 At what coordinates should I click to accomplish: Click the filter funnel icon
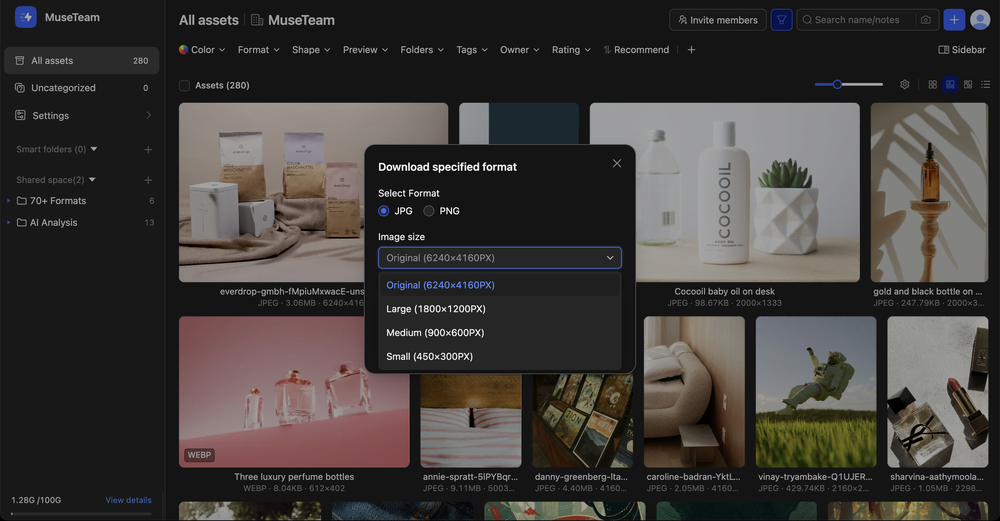click(781, 20)
